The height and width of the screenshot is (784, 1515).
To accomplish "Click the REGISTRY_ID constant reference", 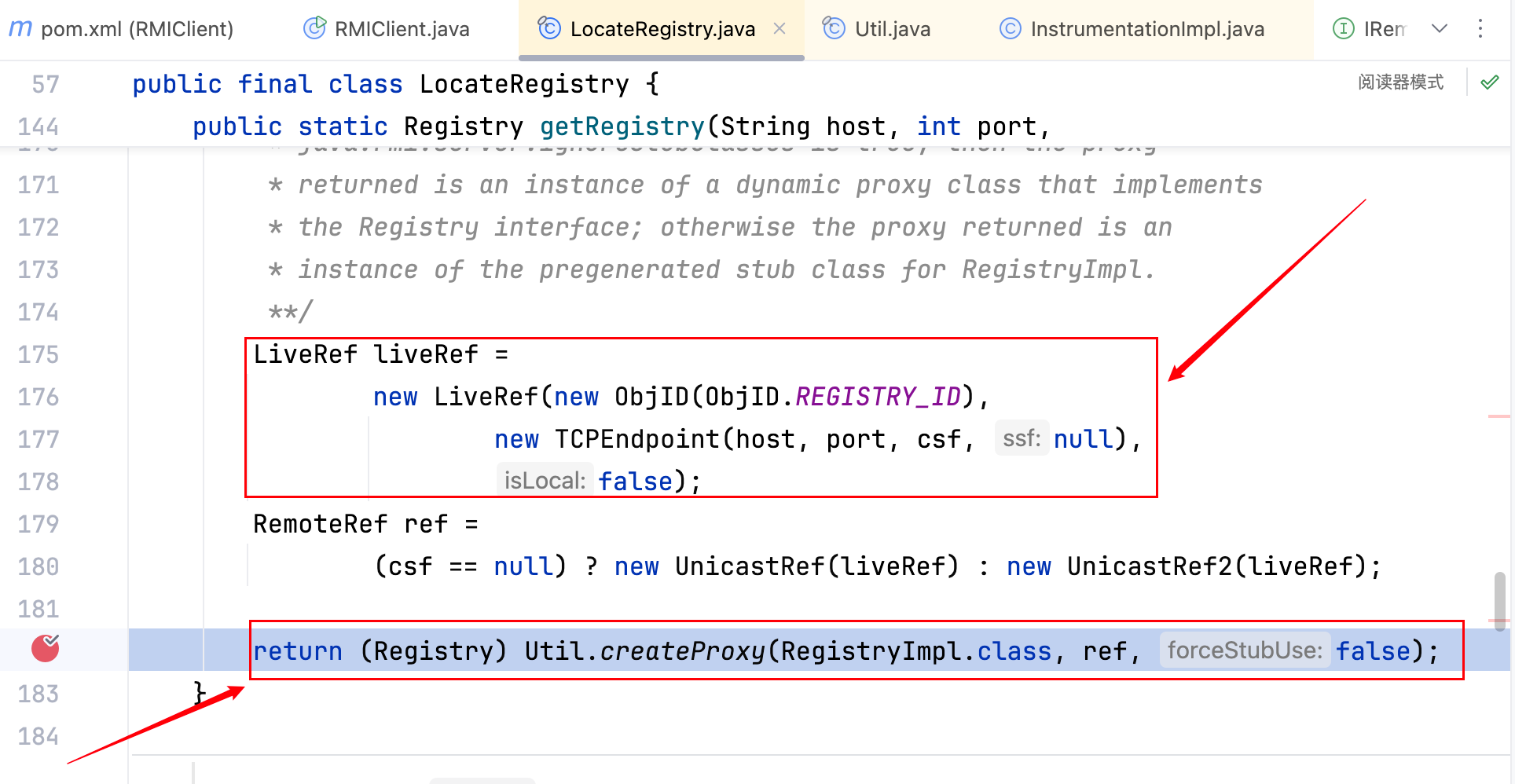I will pyautogui.click(x=878, y=397).
